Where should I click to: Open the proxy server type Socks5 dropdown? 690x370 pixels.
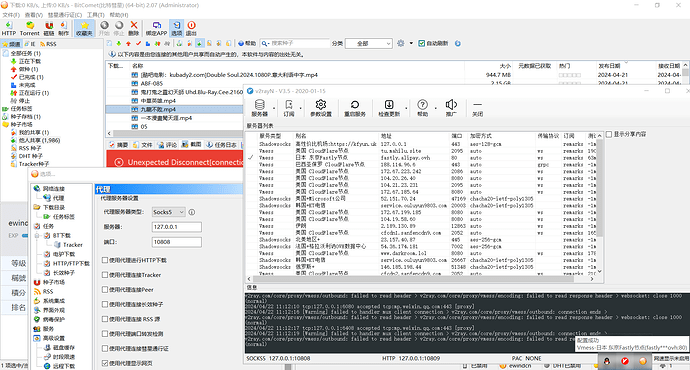[x=169, y=212]
